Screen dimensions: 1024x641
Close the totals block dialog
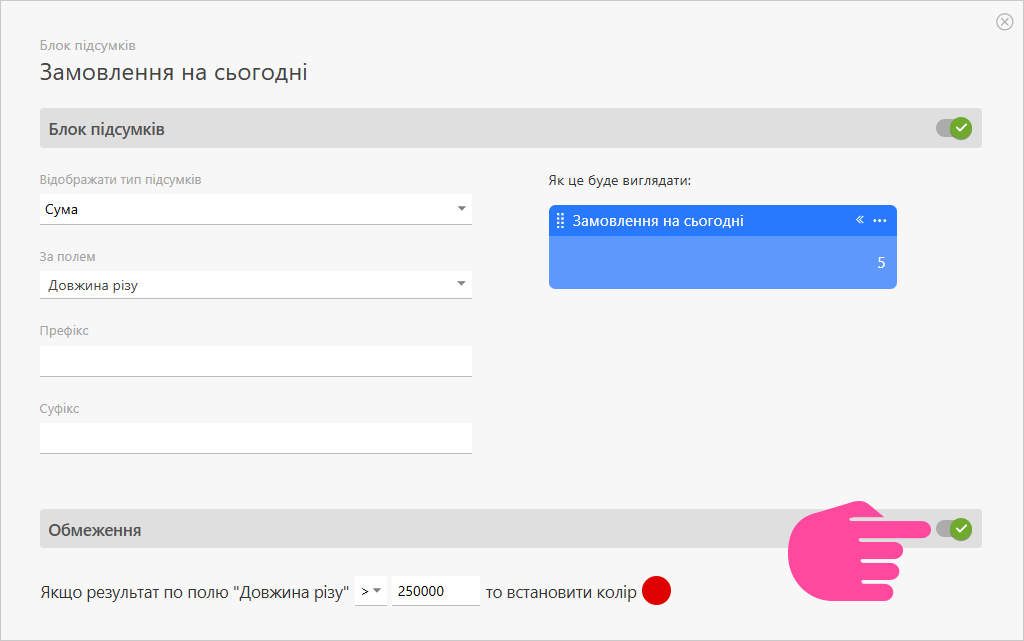coord(1004,22)
